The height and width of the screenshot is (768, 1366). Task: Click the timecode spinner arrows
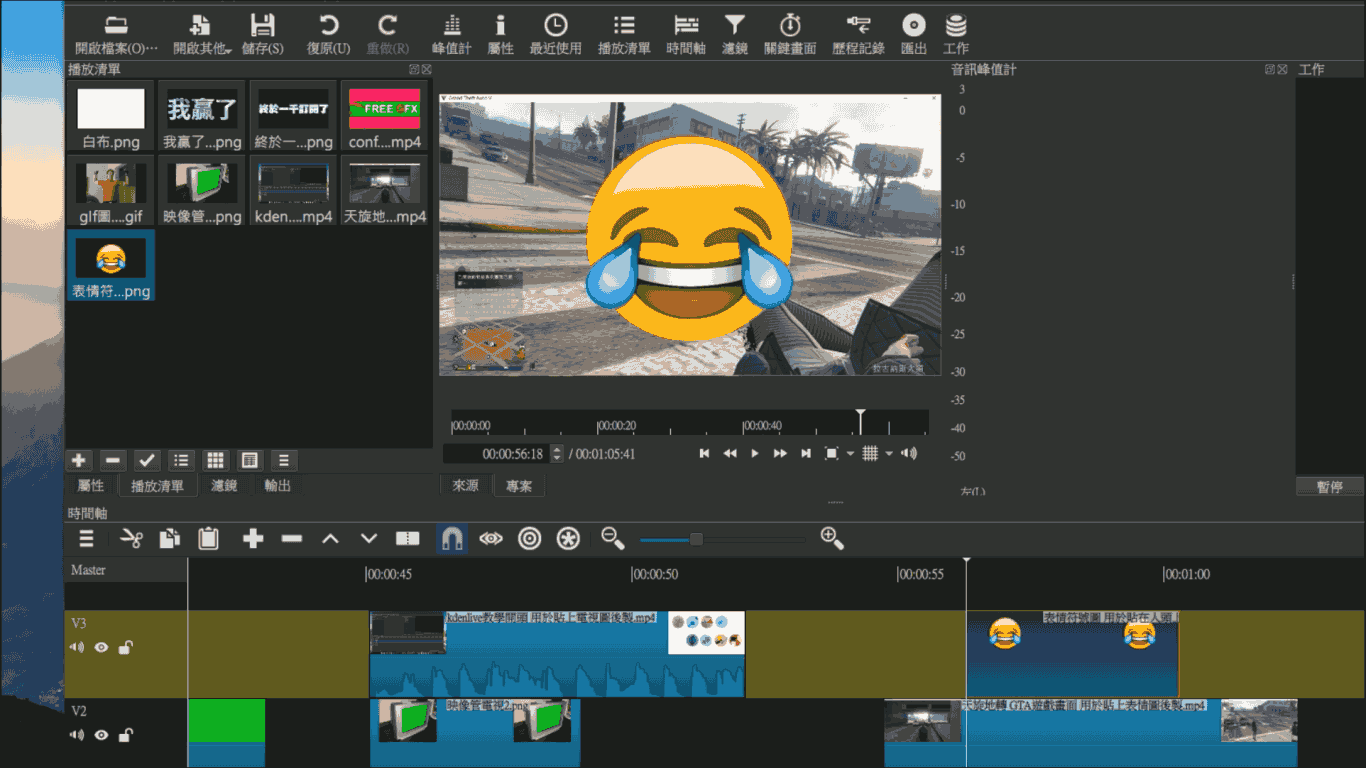pos(557,454)
